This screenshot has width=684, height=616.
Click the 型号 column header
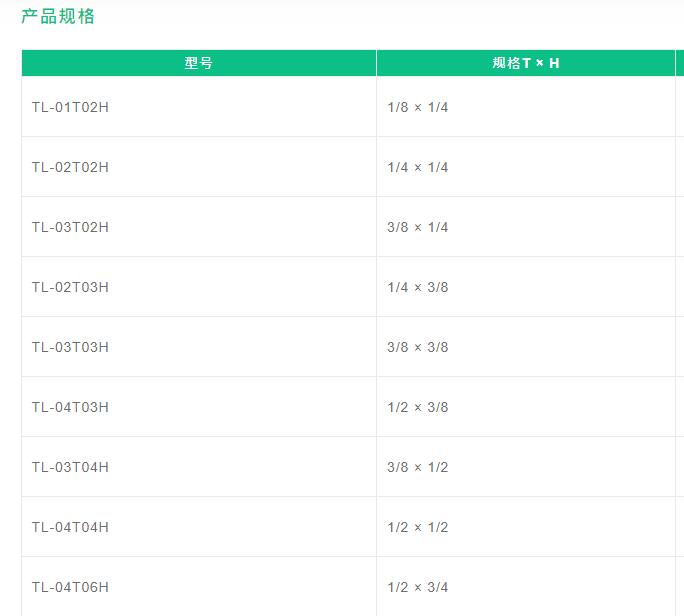199,63
